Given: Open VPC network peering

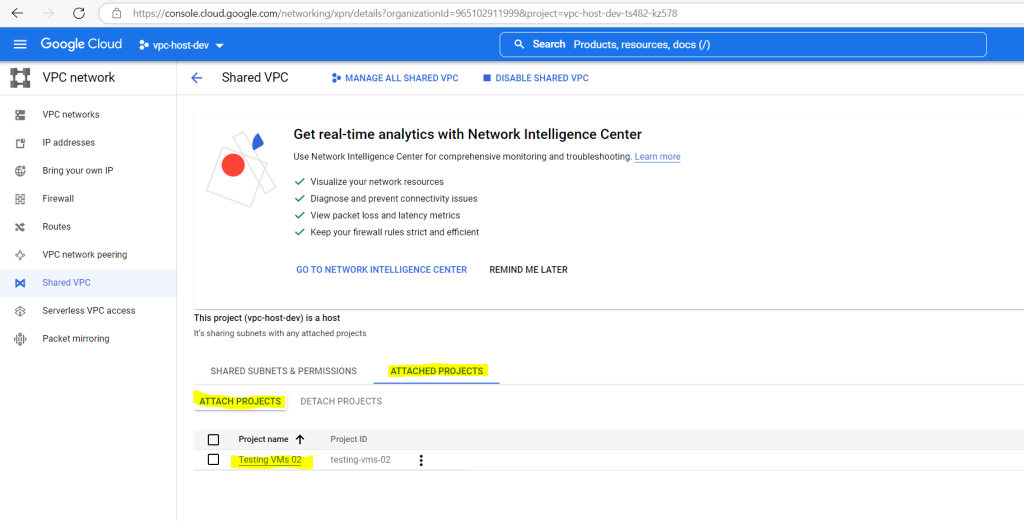Looking at the screenshot, I should click(85, 255).
